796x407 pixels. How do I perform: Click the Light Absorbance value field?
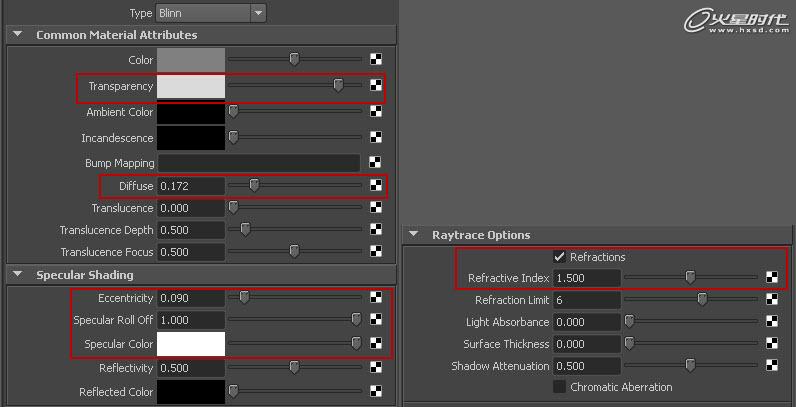pos(587,322)
